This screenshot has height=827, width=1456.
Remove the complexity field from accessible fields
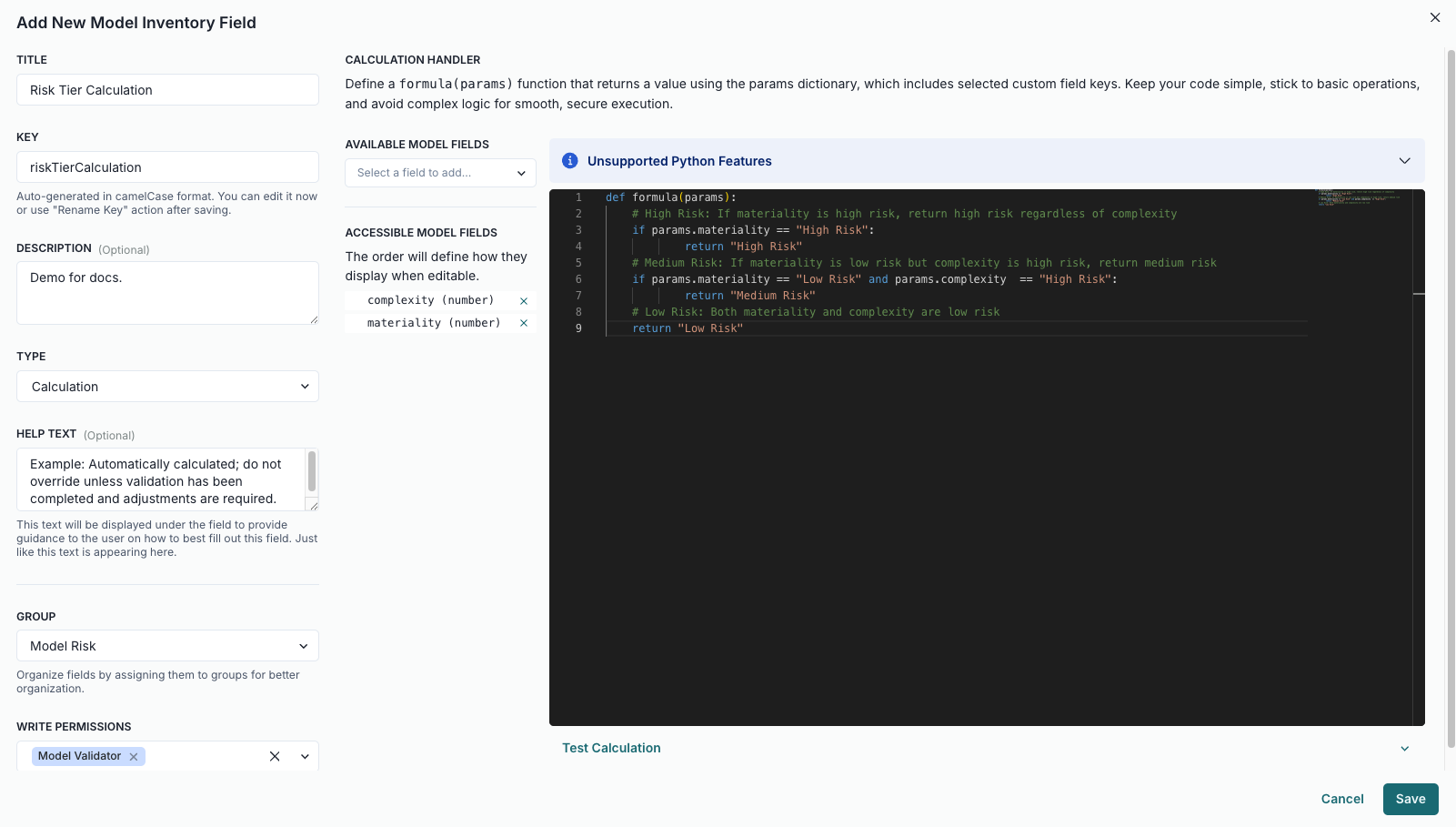tap(524, 301)
